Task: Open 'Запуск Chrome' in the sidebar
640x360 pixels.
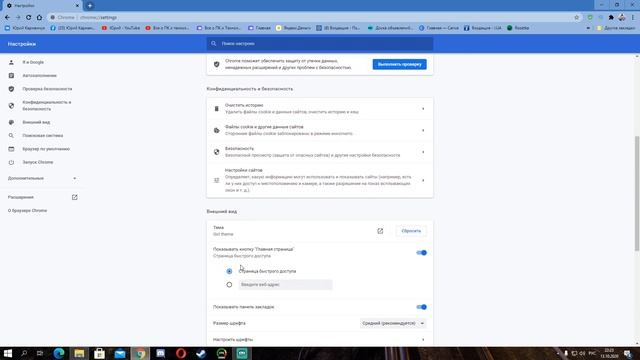Action: (x=38, y=162)
